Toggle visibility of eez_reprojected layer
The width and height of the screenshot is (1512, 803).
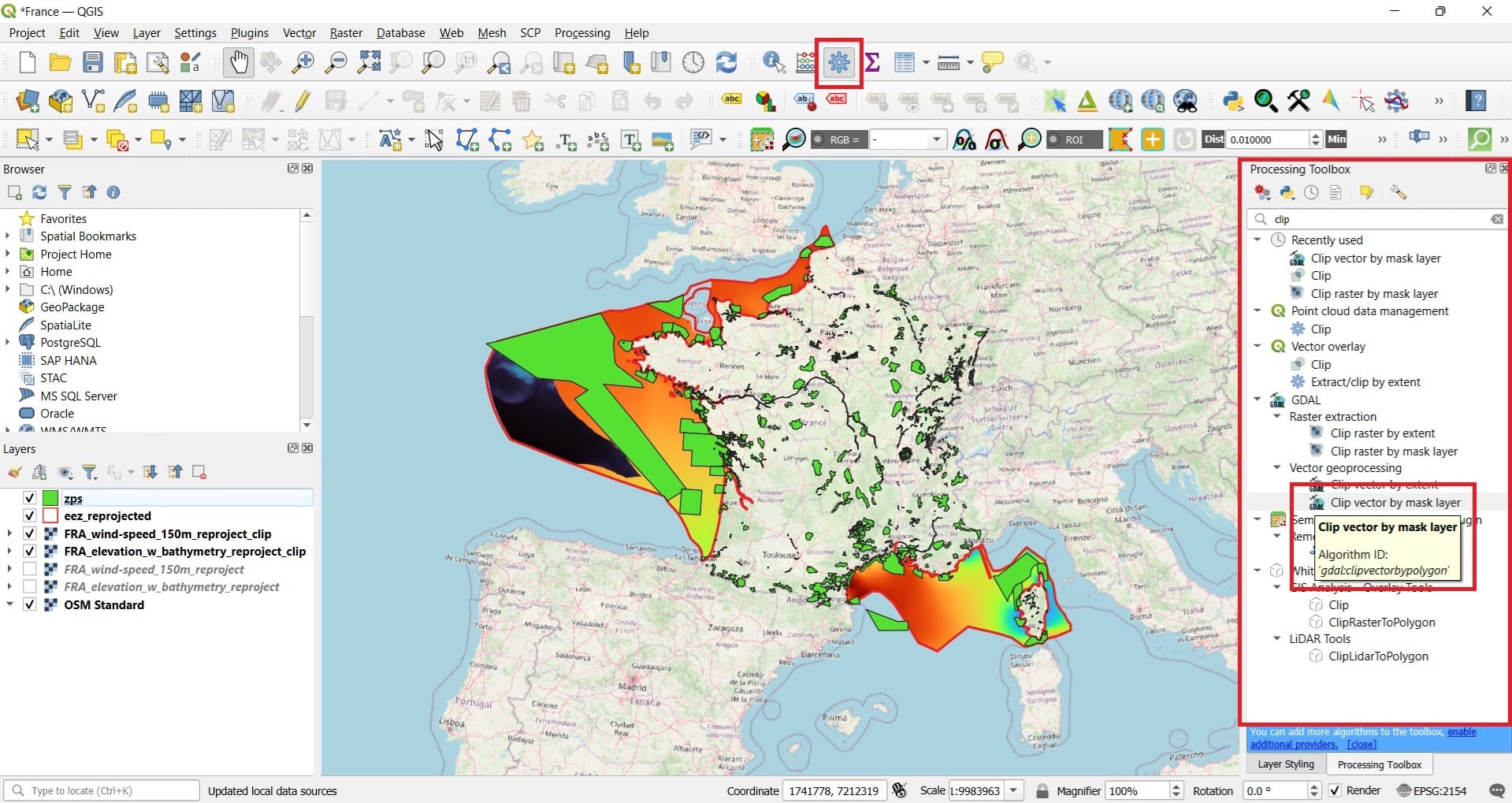click(x=29, y=515)
